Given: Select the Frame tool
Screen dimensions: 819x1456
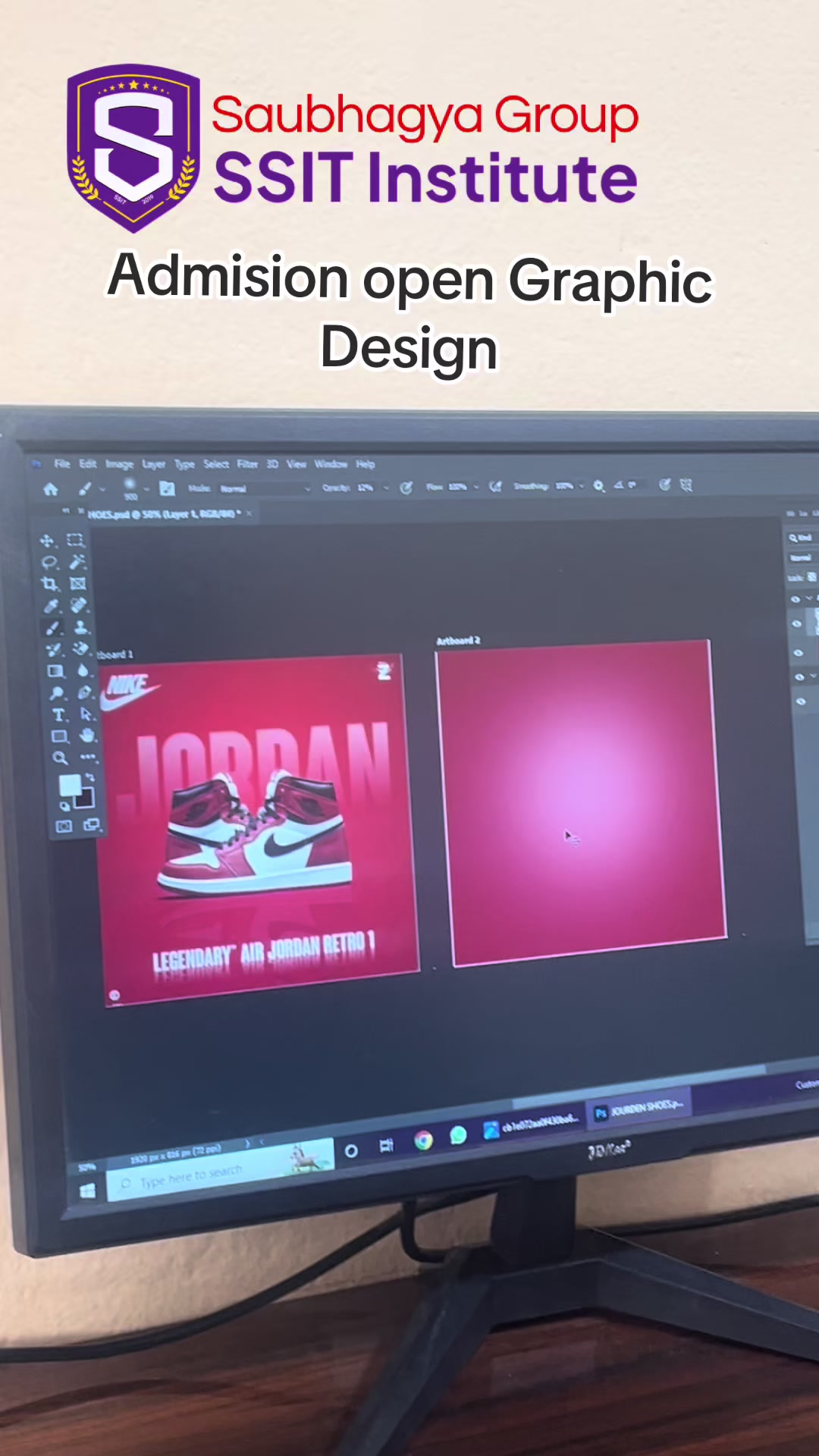Looking at the screenshot, I should (x=77, y=584).
